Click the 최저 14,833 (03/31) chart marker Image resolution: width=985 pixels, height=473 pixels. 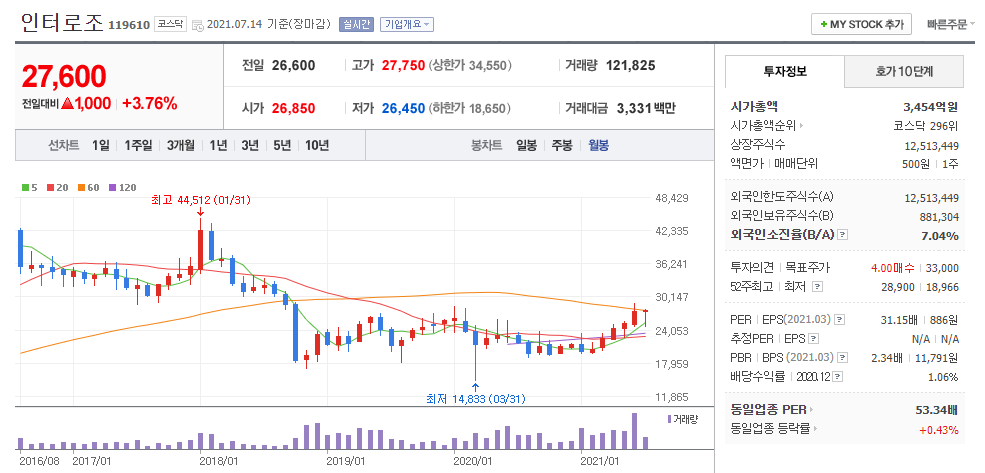(476, 398)
